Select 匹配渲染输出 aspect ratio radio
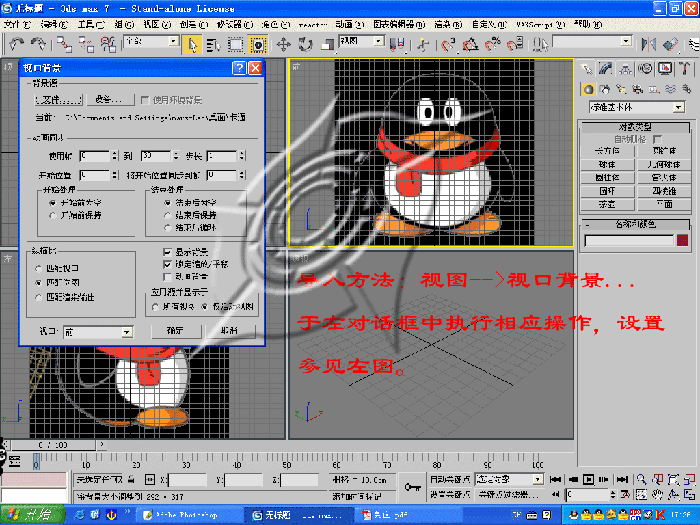Viewport: 700px width, 525px height. pyautogui.click(x=38, y=297)
